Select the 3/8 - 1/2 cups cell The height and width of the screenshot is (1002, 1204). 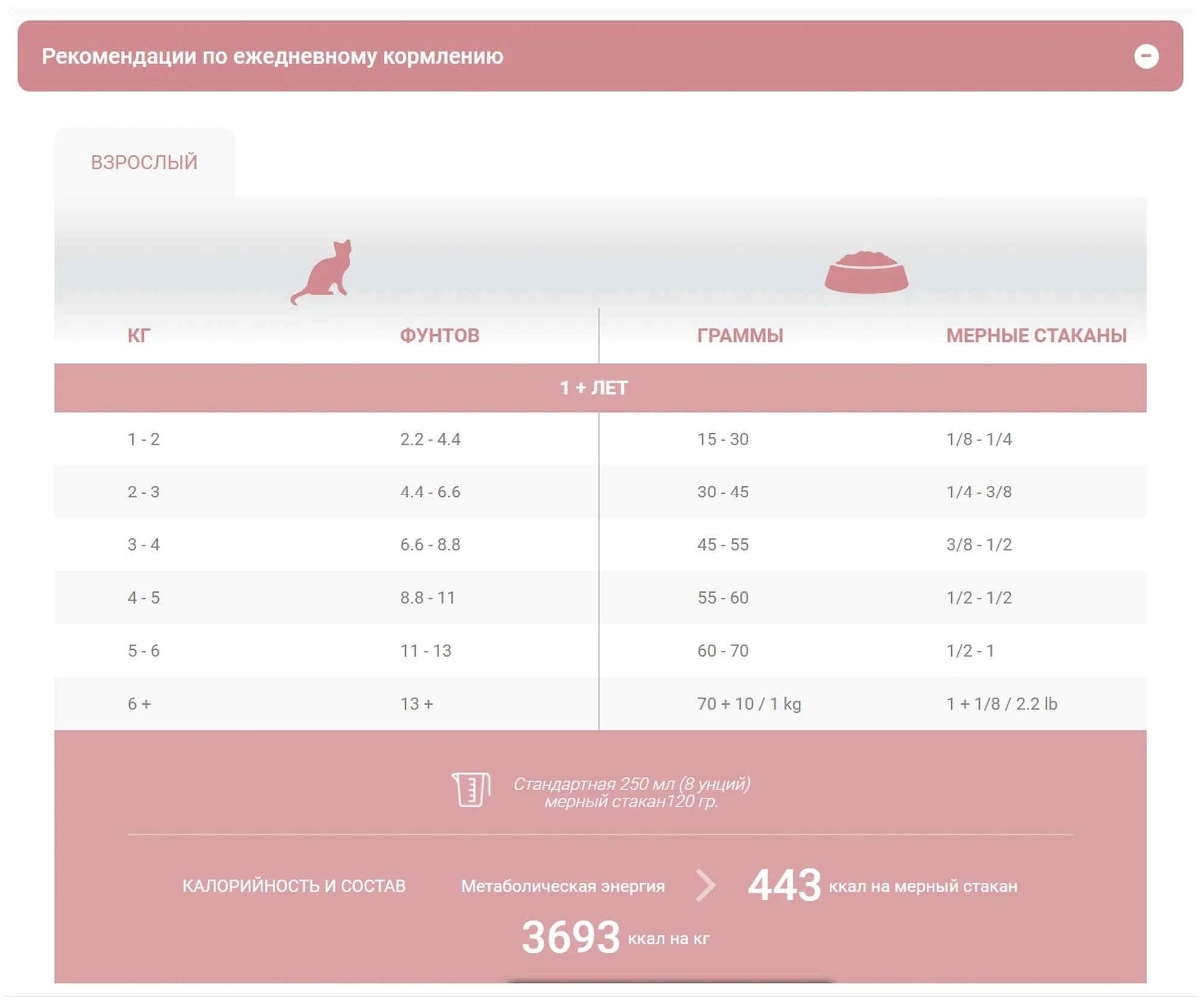(x=979, y=545)
